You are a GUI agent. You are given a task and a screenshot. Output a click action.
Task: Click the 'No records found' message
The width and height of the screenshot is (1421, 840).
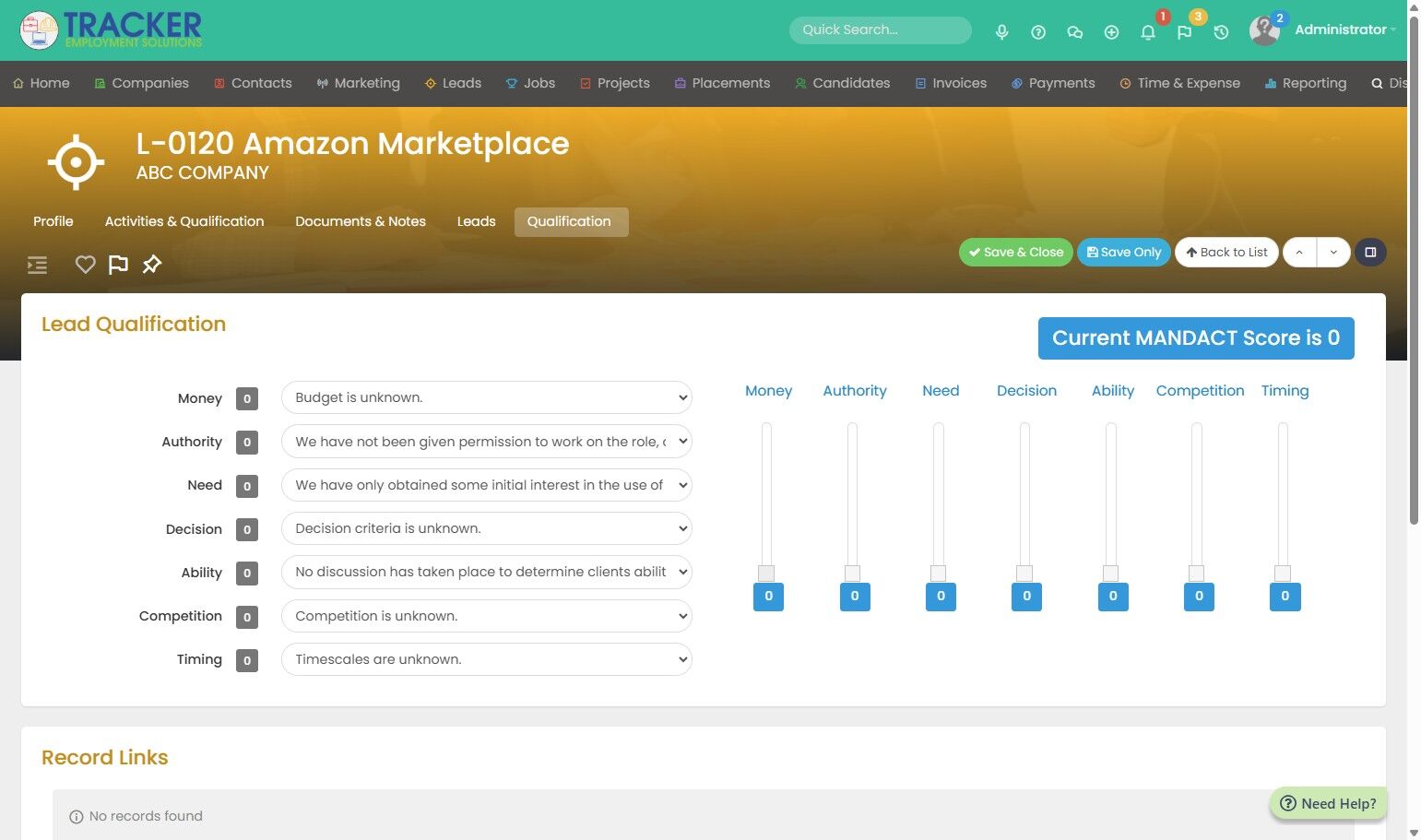click(x=146, y=816)
